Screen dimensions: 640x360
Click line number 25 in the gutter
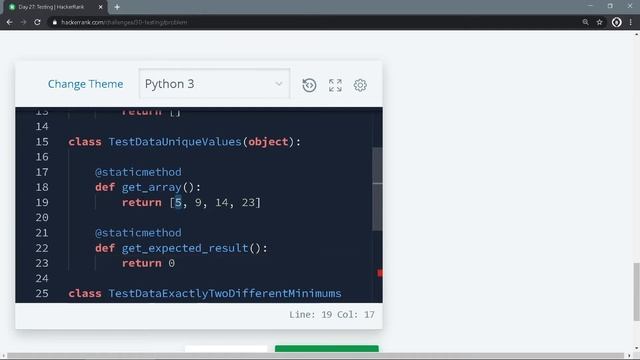click(42, 293)
